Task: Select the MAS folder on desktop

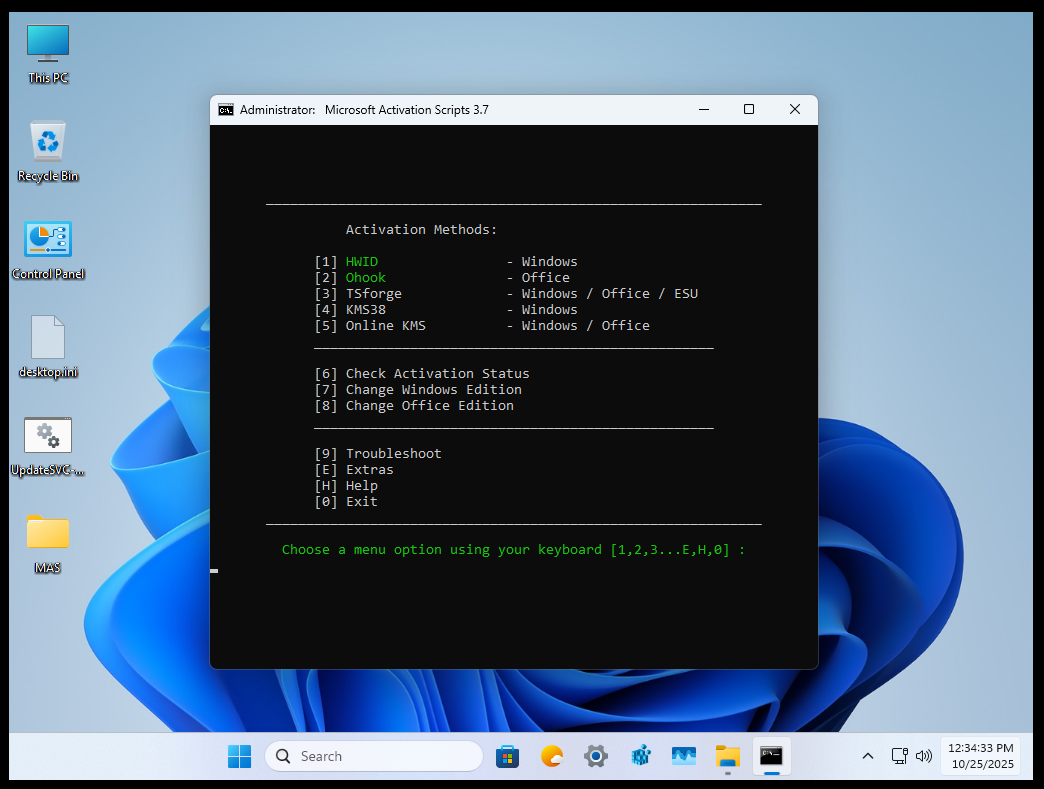Action: point(48,544)
